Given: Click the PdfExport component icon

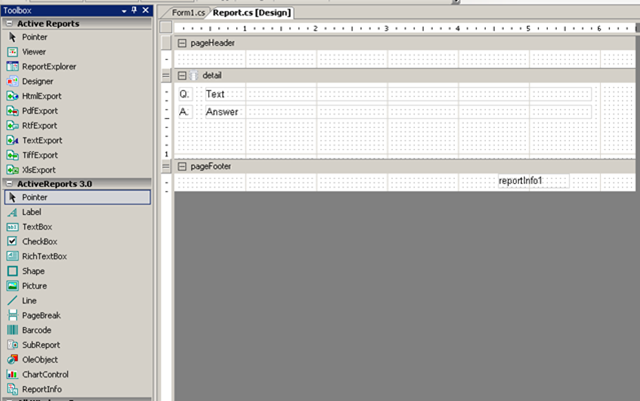Looking at the screenshot, I should click(13, 111).
